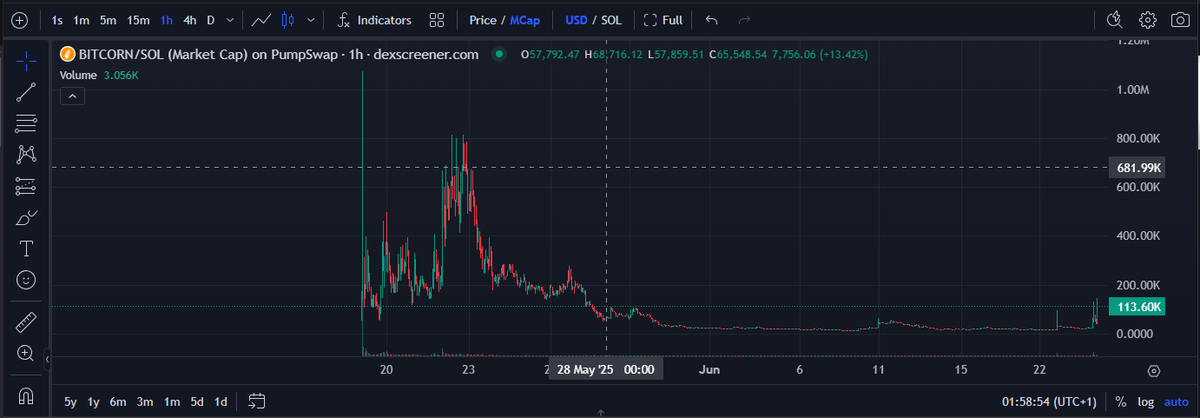
Task: Set bottom date range to 1m
Action: (x=172, y=402)
